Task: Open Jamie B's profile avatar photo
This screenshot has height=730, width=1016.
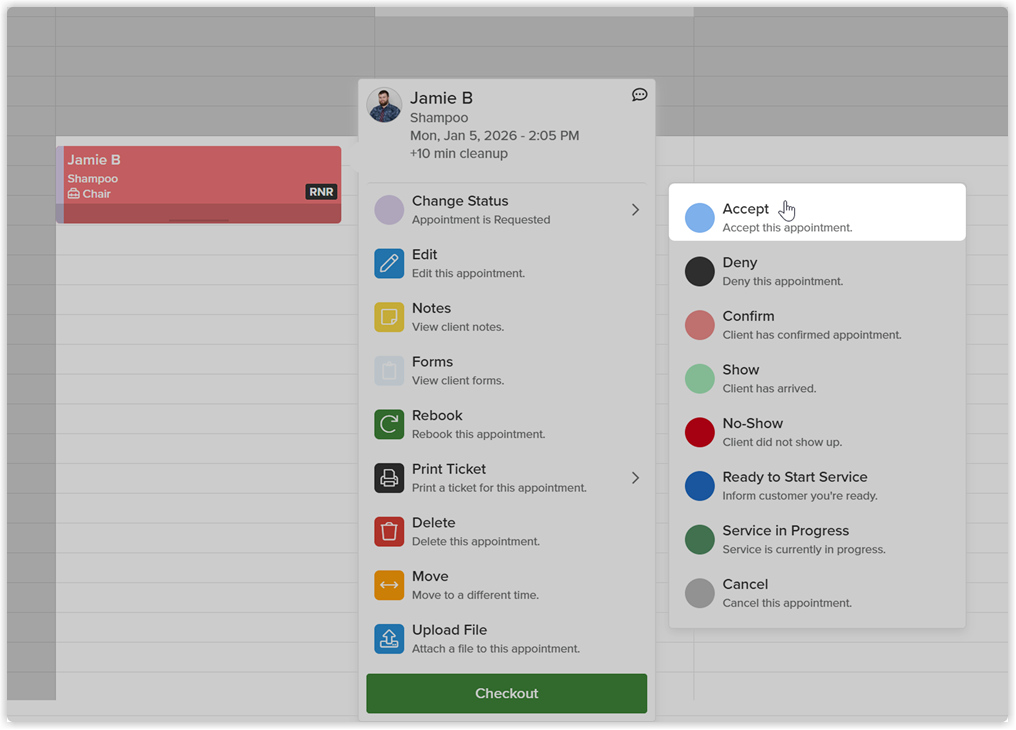Action: [384, 105]
